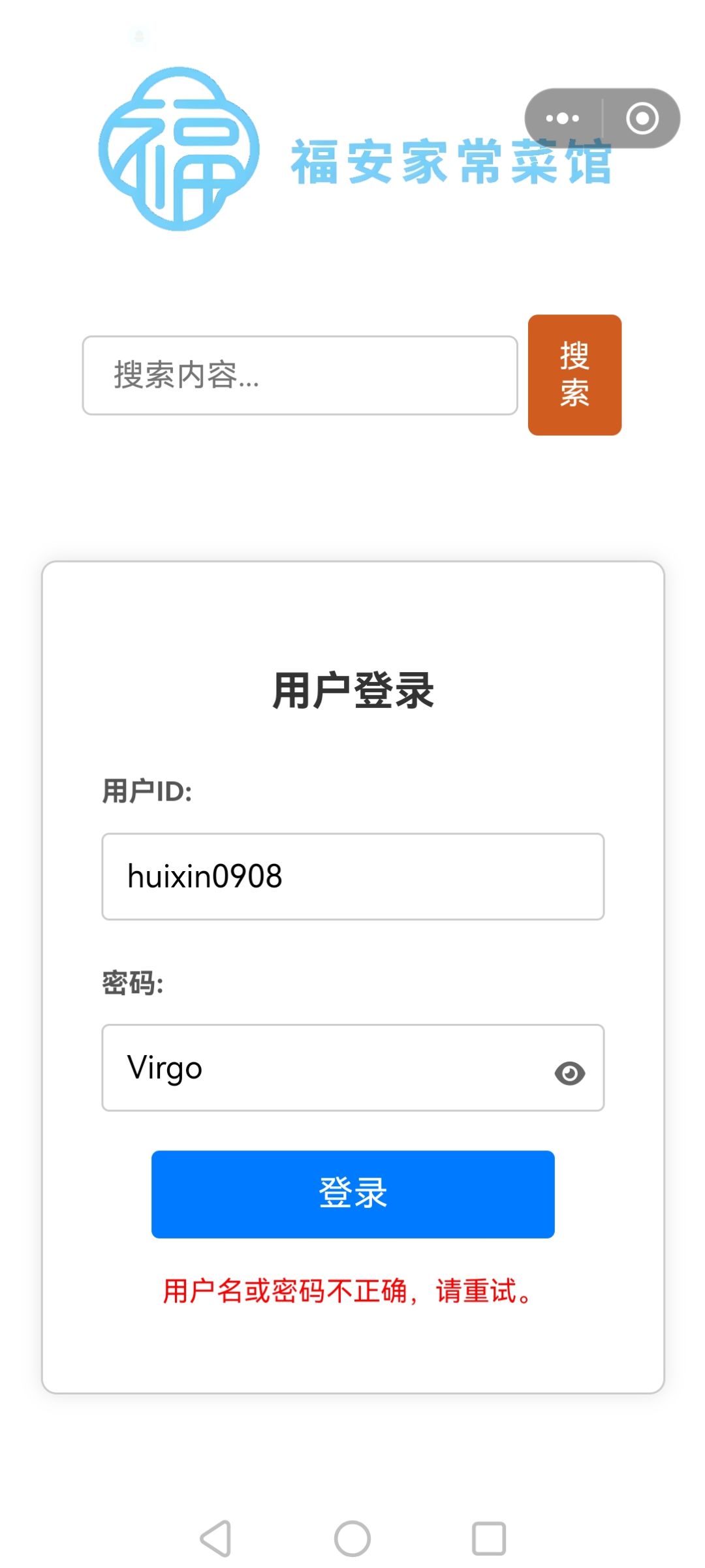Open recent apps with the square icon
The width and height of the screenshot is (705, 1568).
[x=489, y=1539]
